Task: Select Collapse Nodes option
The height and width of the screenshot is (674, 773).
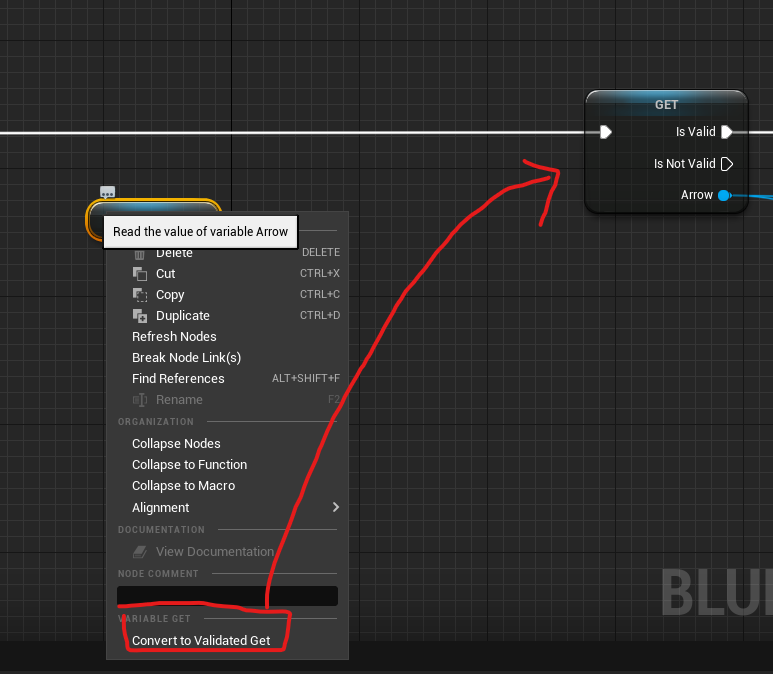Action: pyautogui.click(x=227, y=444)
